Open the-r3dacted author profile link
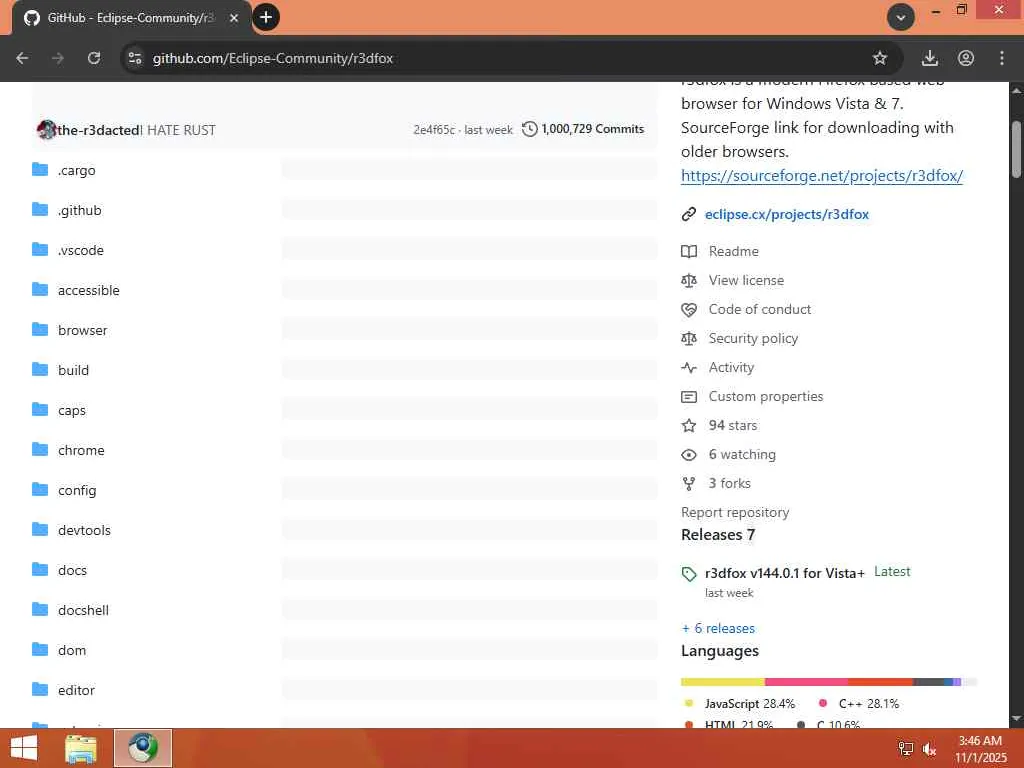 [x=98, y=130]
